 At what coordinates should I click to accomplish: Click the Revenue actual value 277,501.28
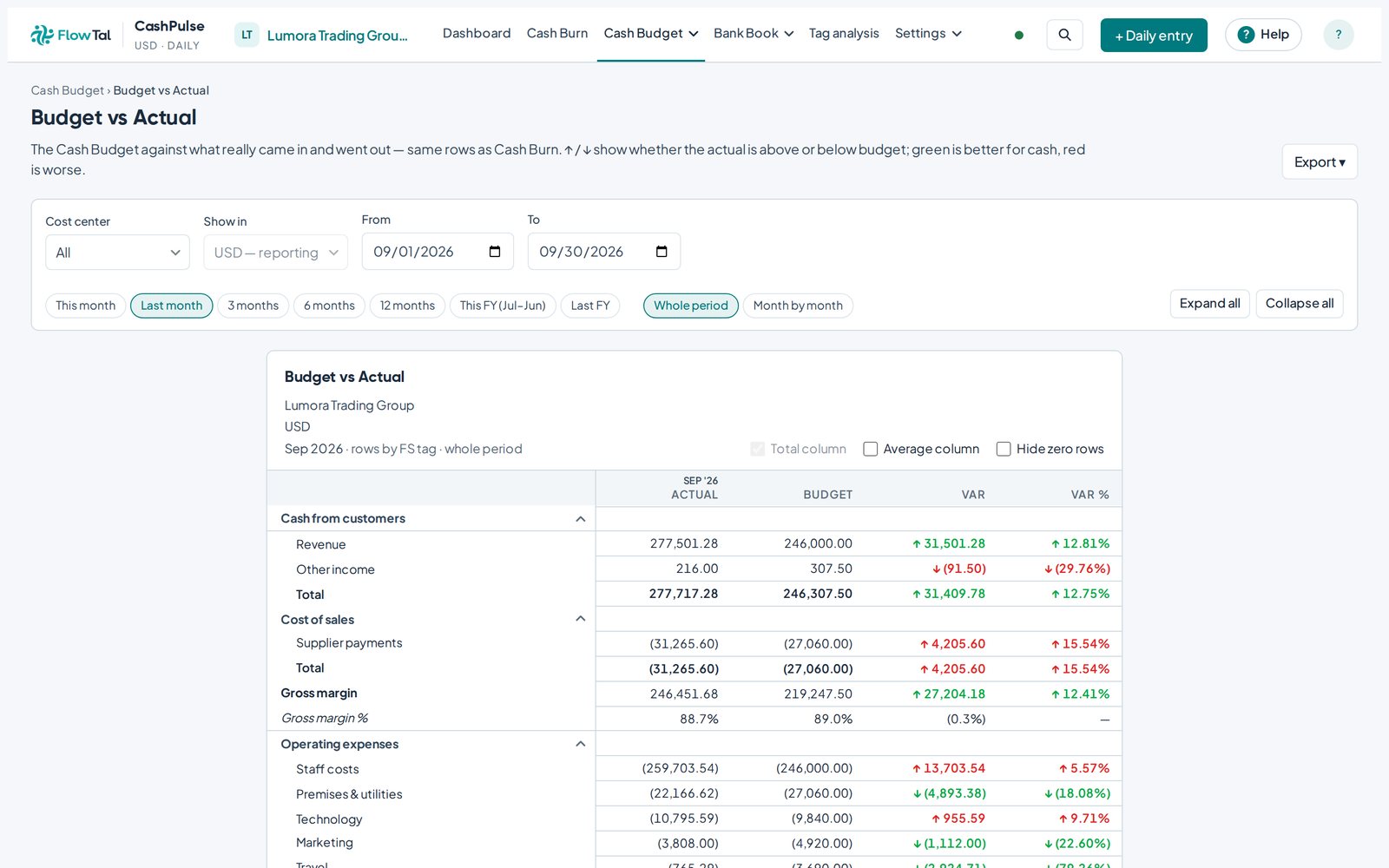(684, 543)
